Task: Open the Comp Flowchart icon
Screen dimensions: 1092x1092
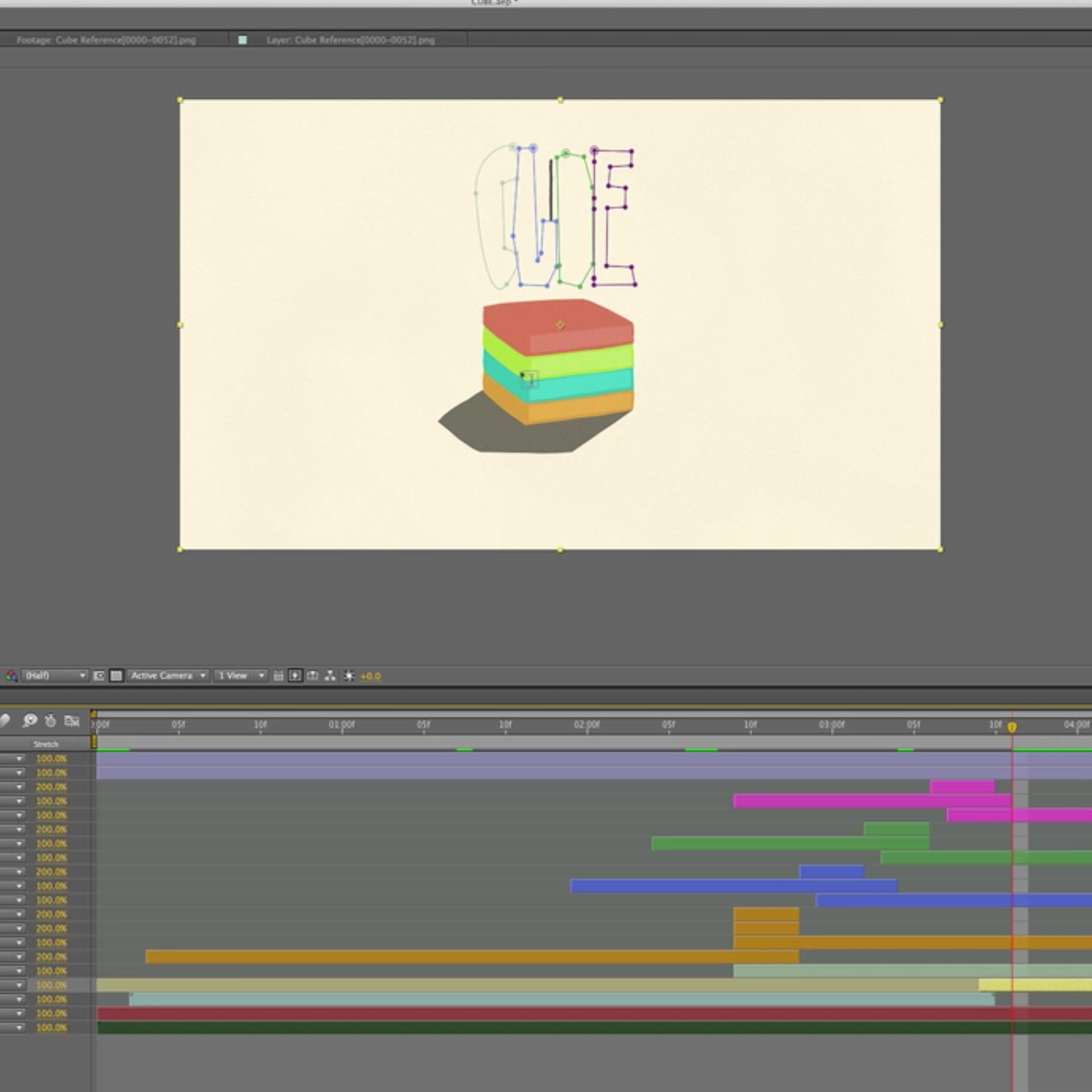Action: [x=330, y=675]
